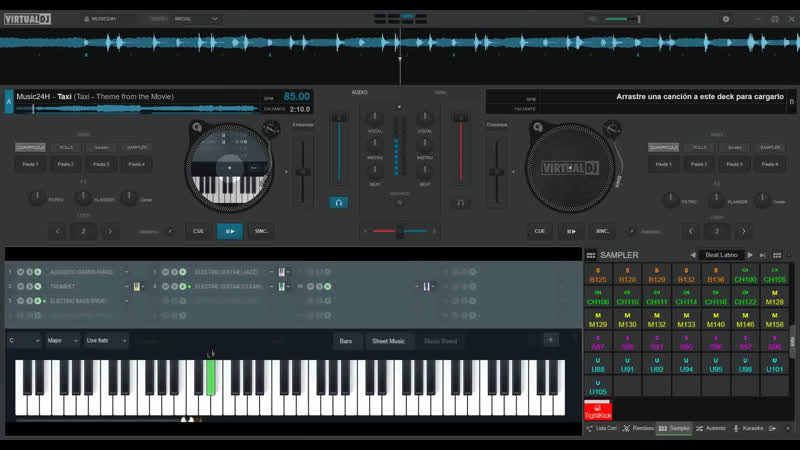Open the Beat Latino bank selector

coord(721,255)
